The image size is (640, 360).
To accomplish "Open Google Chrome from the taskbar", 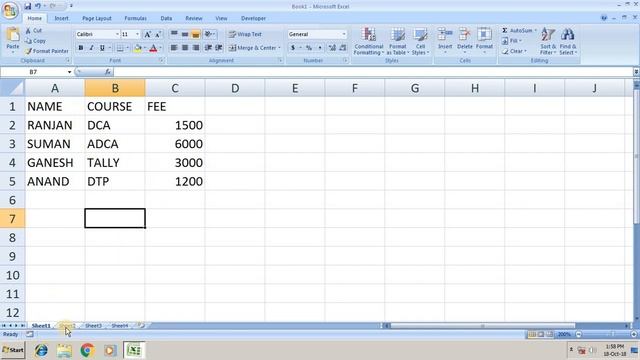I will coord(87,350).
